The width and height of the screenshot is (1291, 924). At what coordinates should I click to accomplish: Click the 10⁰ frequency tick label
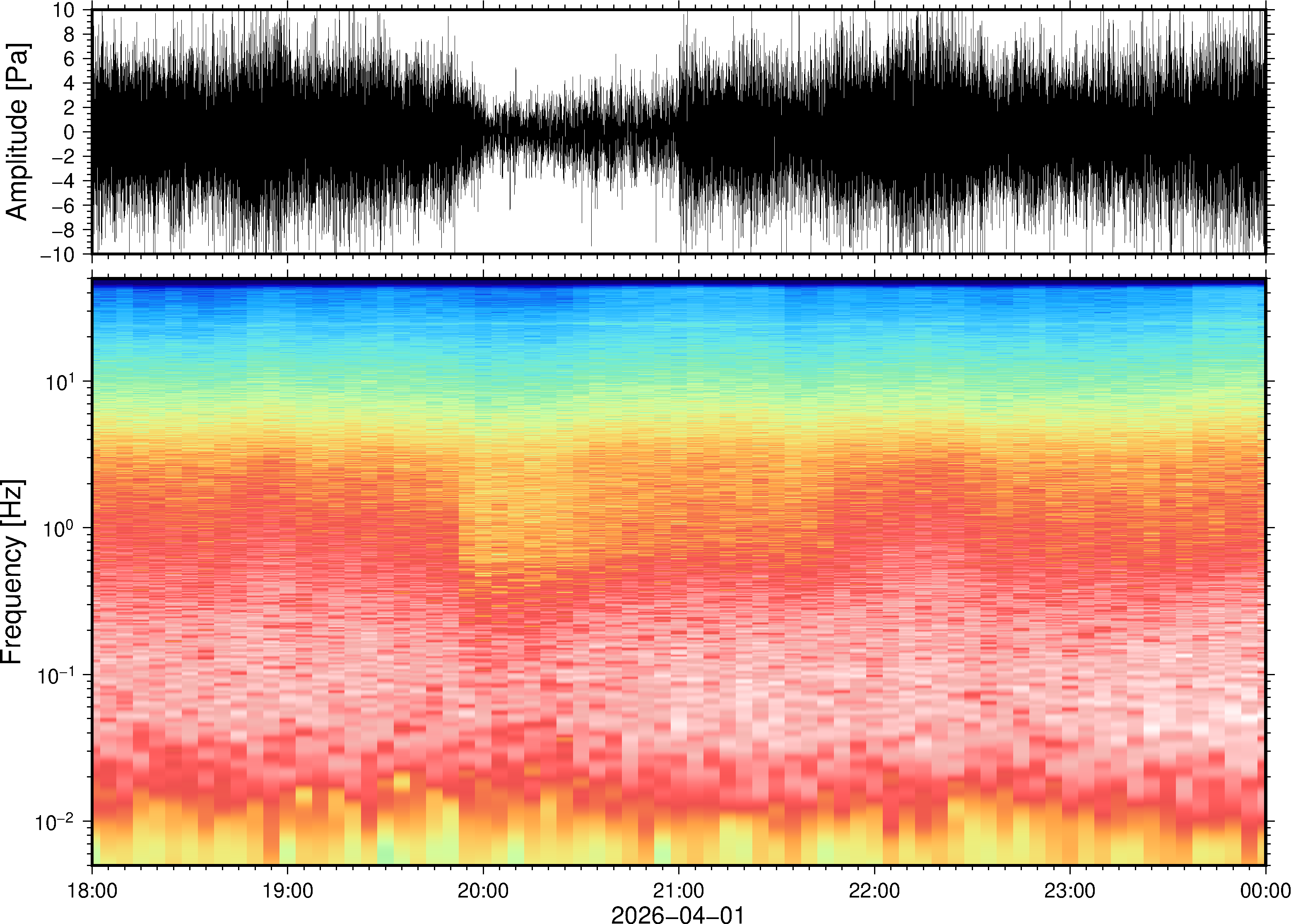tap(59, 528)
